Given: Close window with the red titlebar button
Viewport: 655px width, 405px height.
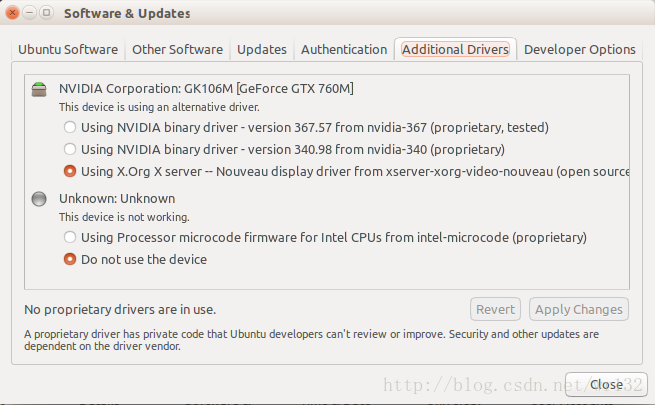Looking at the screenshot, I should (13, 13).
